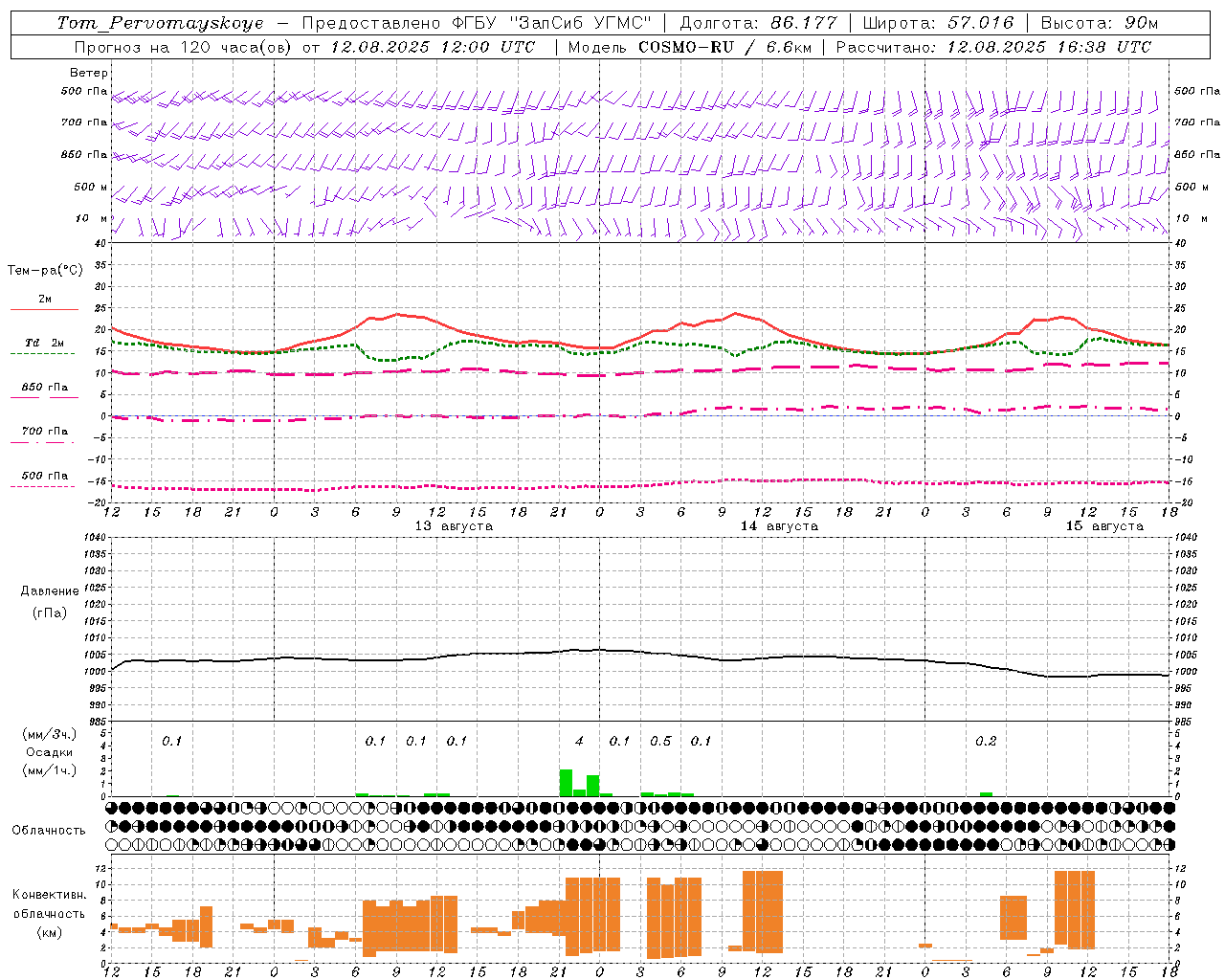Click the precipitation value 0.5
The image size is (1225, 980).
coord(660,741)
